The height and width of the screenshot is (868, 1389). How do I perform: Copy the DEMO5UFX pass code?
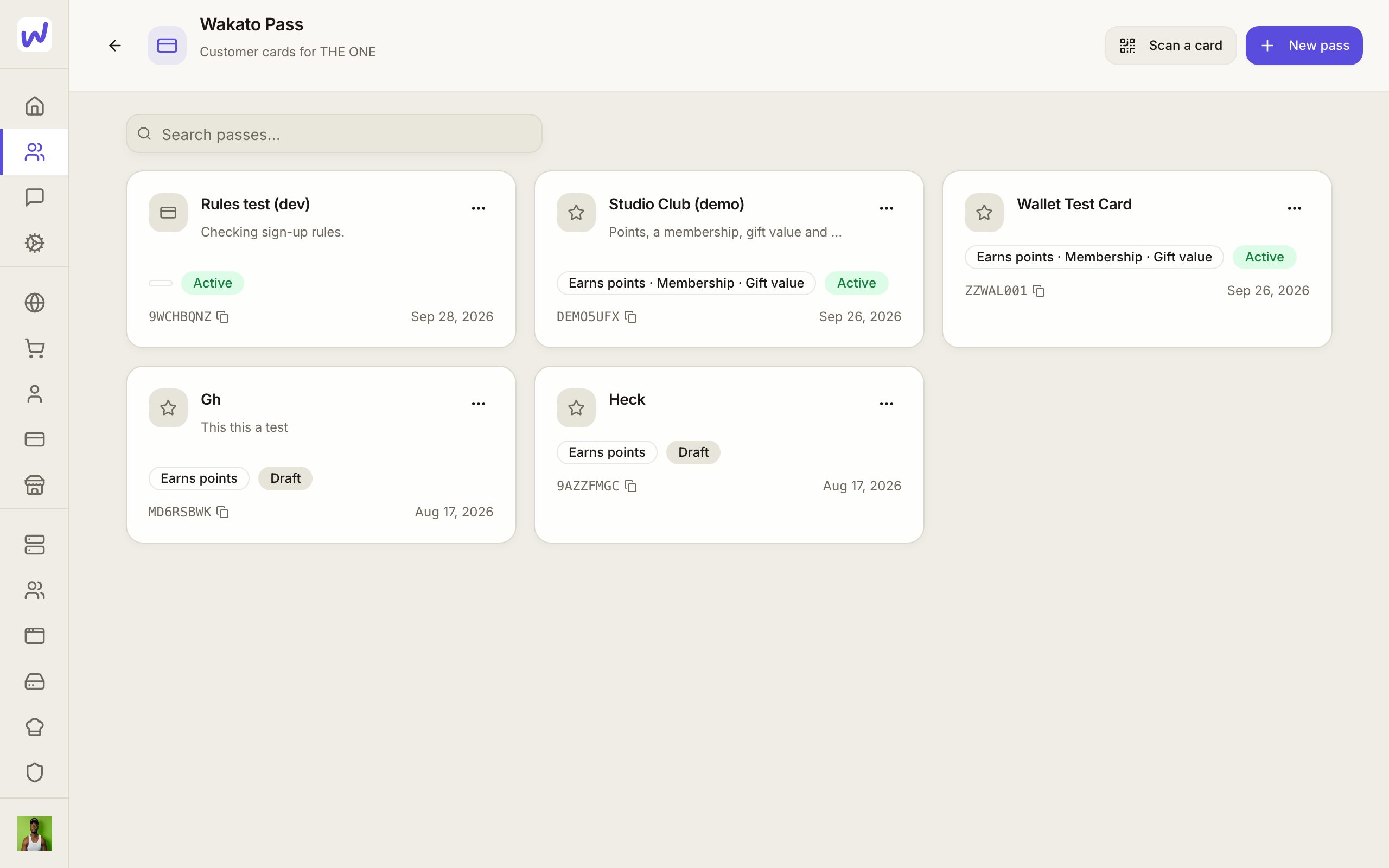click(x=631, y=317)
